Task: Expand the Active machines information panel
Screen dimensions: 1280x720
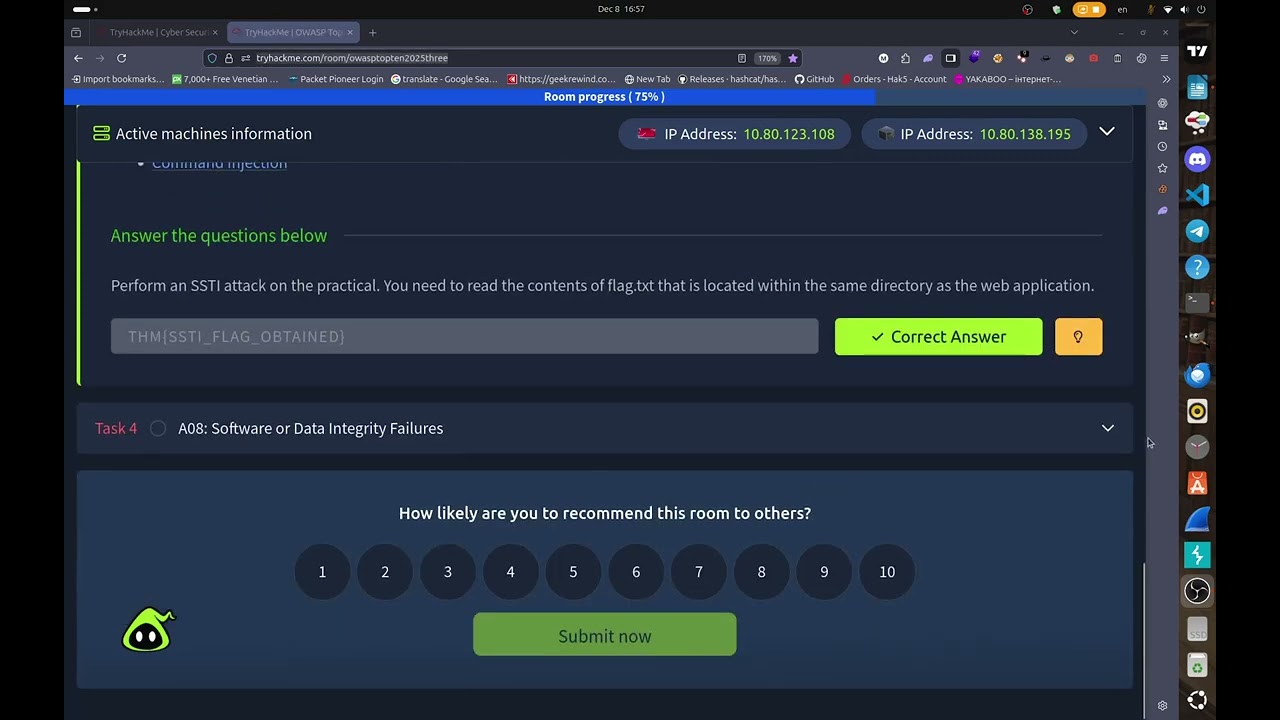Action: tap(1107, 132)
